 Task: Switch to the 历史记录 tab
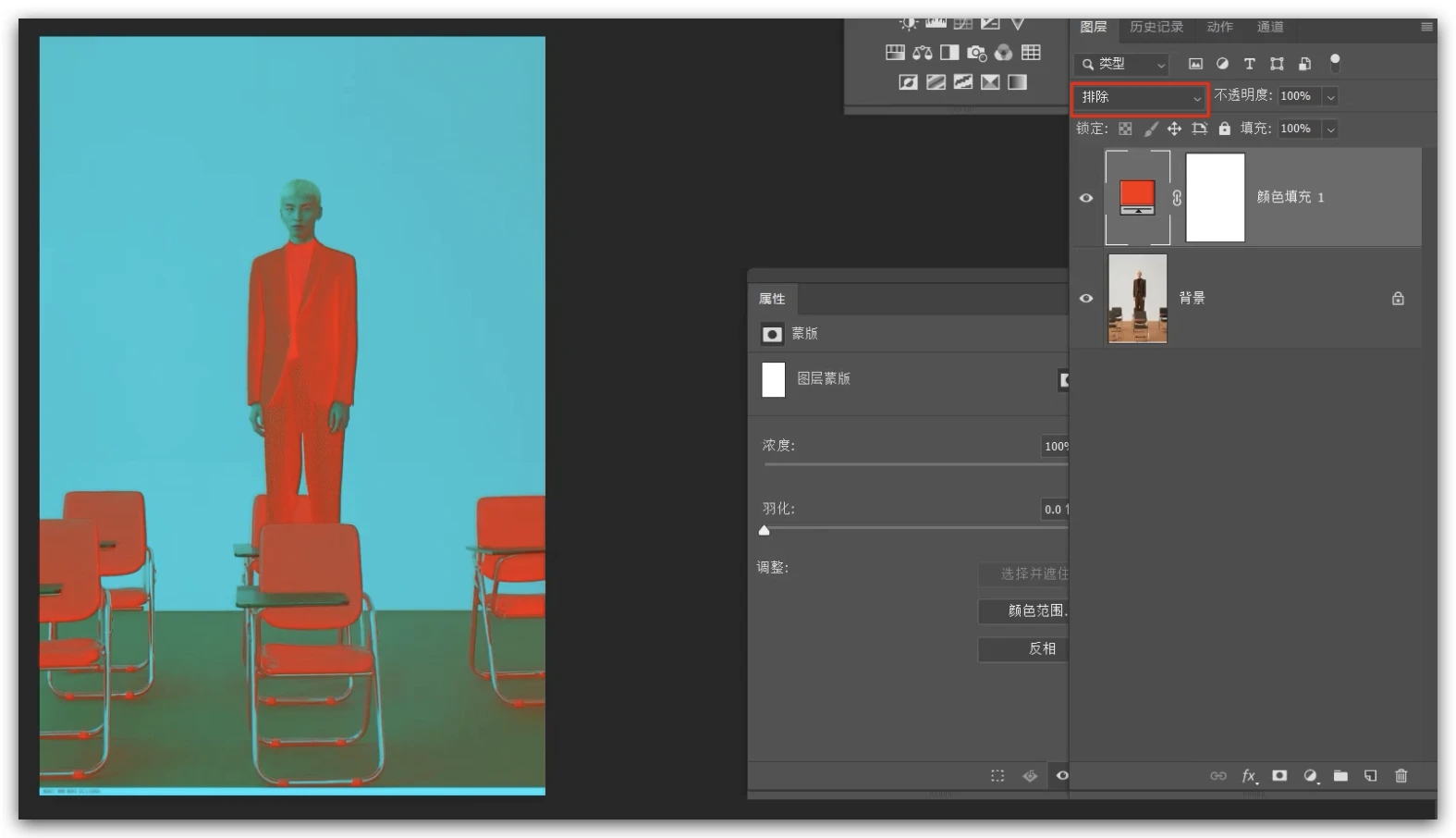tap(1156, 27)
